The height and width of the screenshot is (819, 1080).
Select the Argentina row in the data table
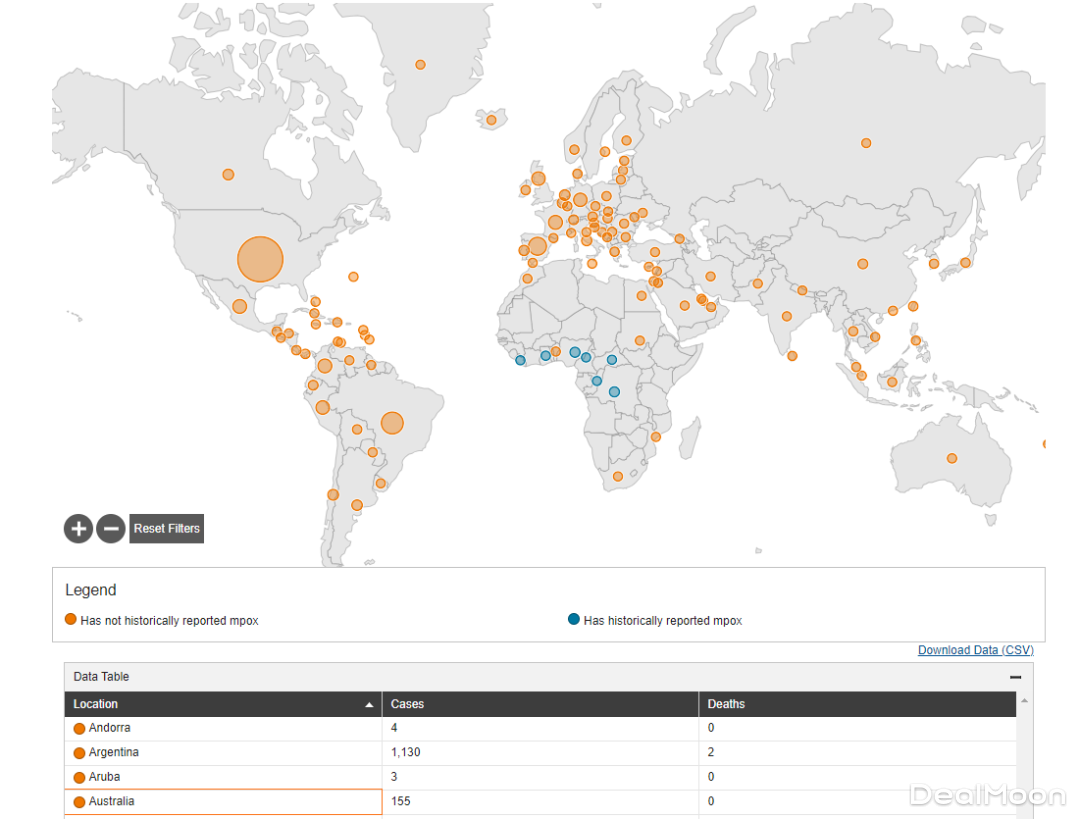tap(114, 752)
